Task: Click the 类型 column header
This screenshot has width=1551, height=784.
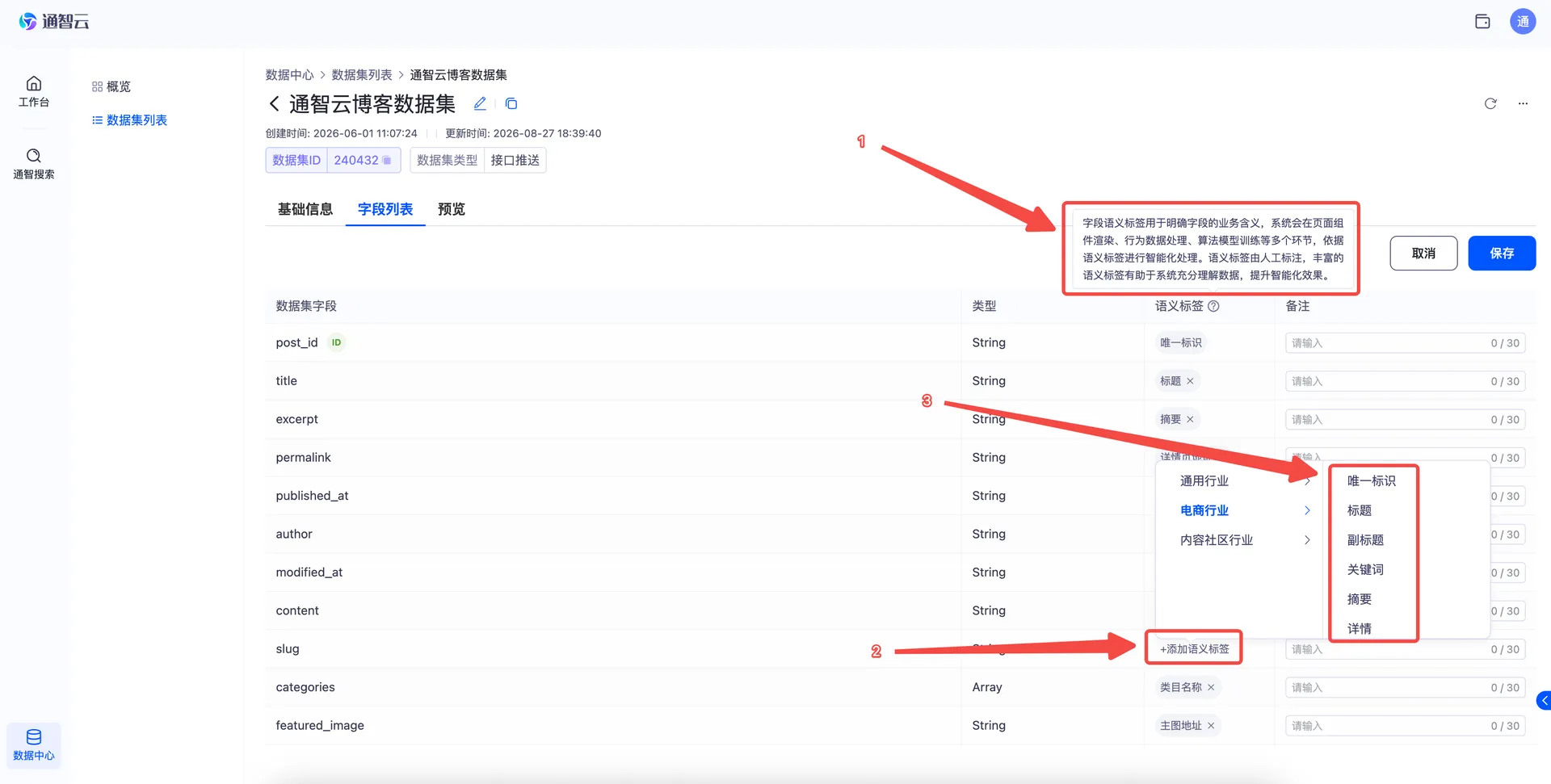Action: 984,306
